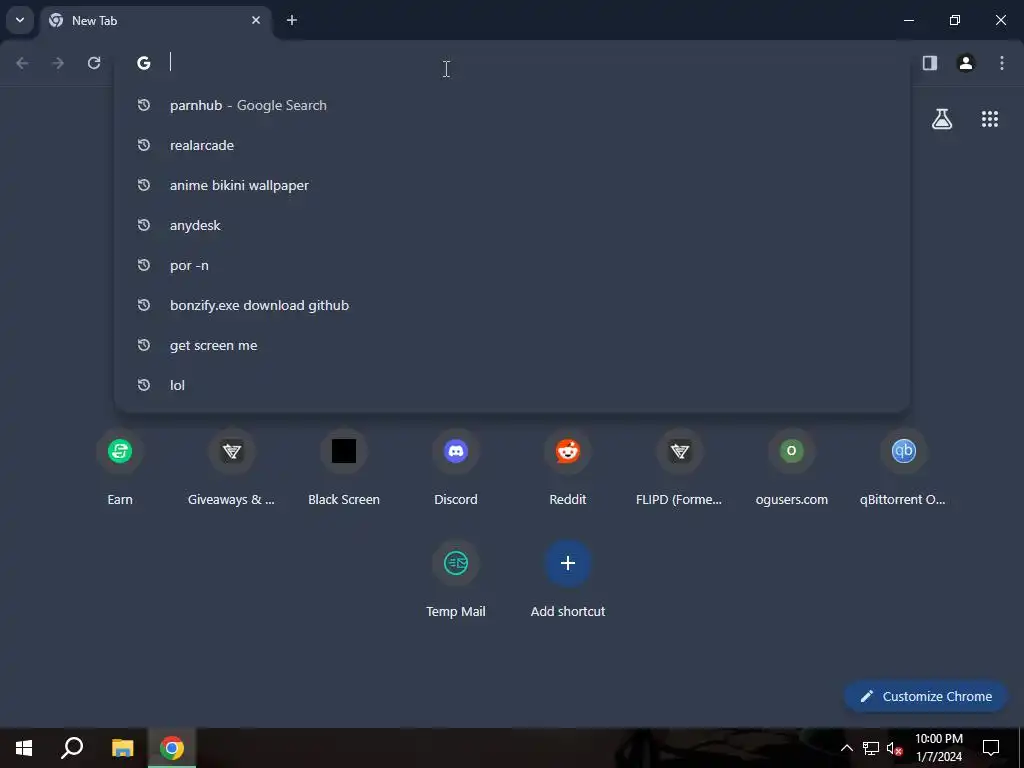The height and width of the screenshot is (768, 1024).
Task: Click the Google G icon in address bar
Action: click(x=144, y=63)
